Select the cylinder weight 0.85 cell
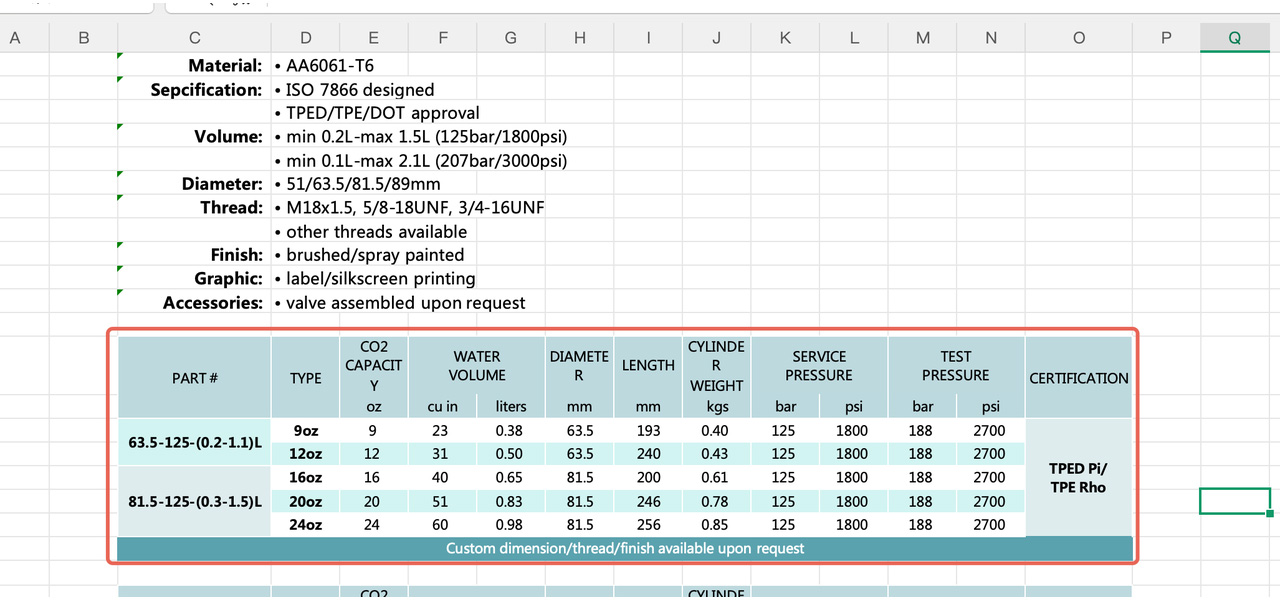Viewport: 1280px width, 601px height. coord(716,524)
